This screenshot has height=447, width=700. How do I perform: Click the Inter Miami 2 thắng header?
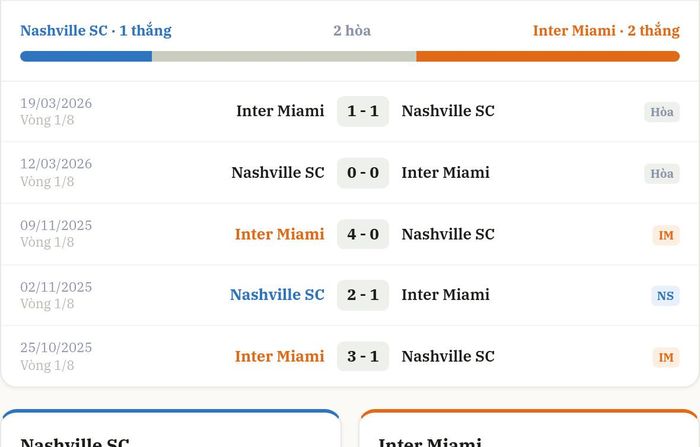(x=606, y=31)
